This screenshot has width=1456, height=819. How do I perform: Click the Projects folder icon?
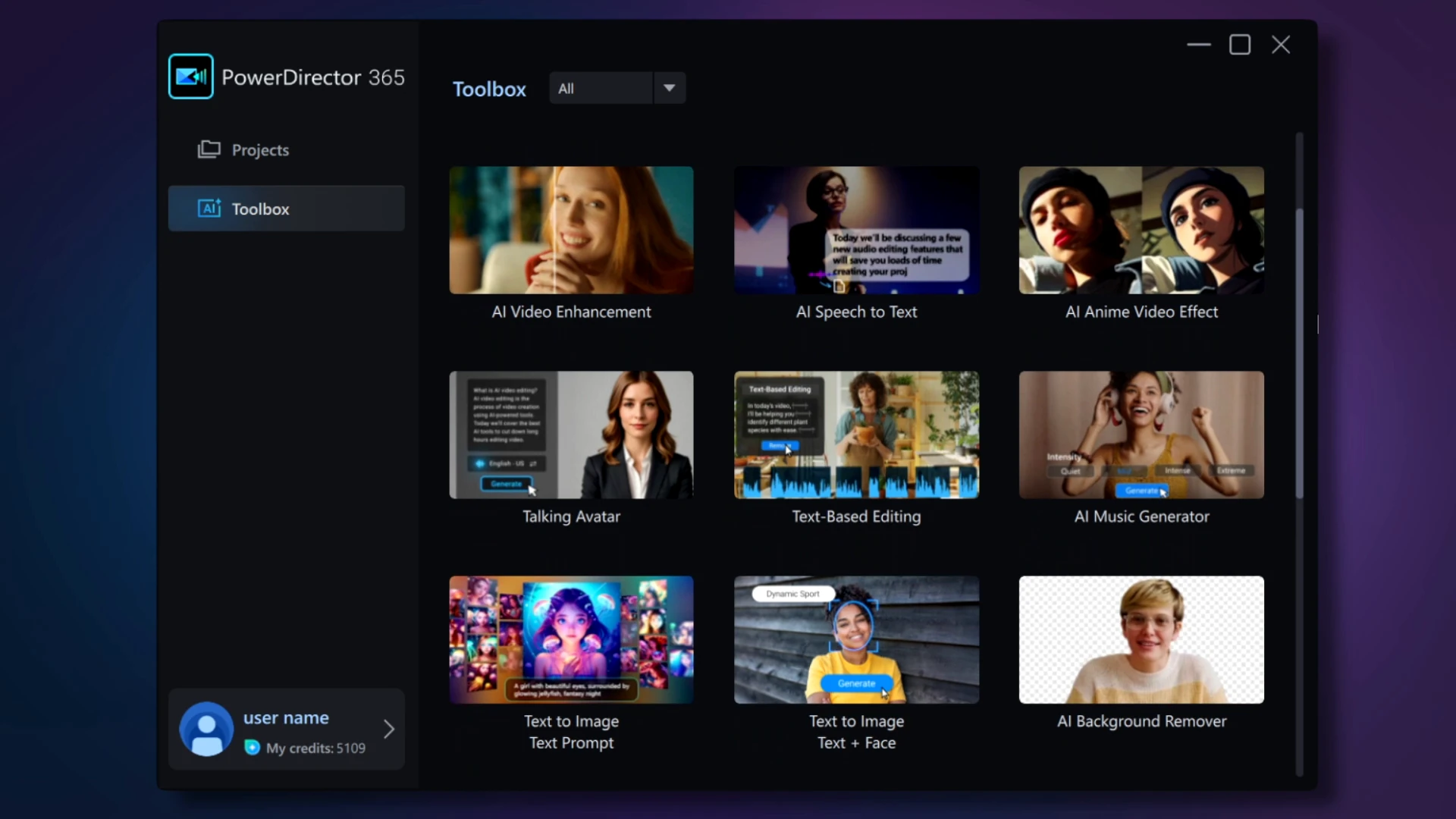209,149
